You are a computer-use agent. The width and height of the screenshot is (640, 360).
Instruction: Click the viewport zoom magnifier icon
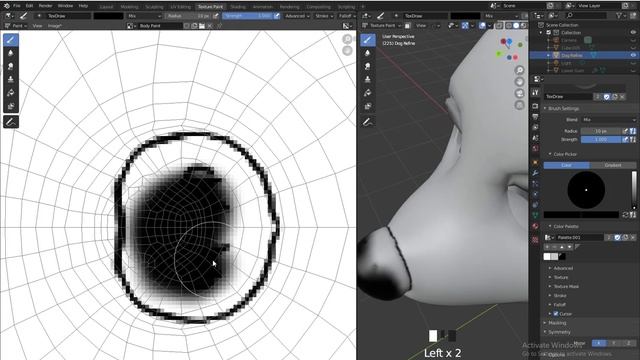click(519, 70)
